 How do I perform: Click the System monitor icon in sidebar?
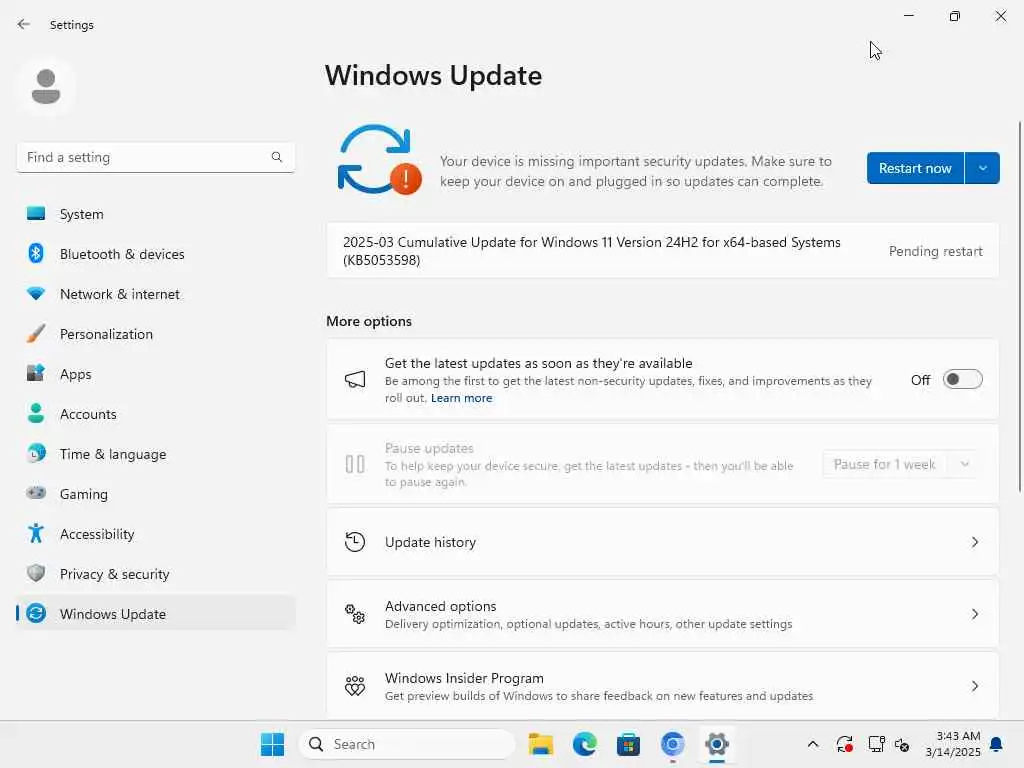point(36,214)
